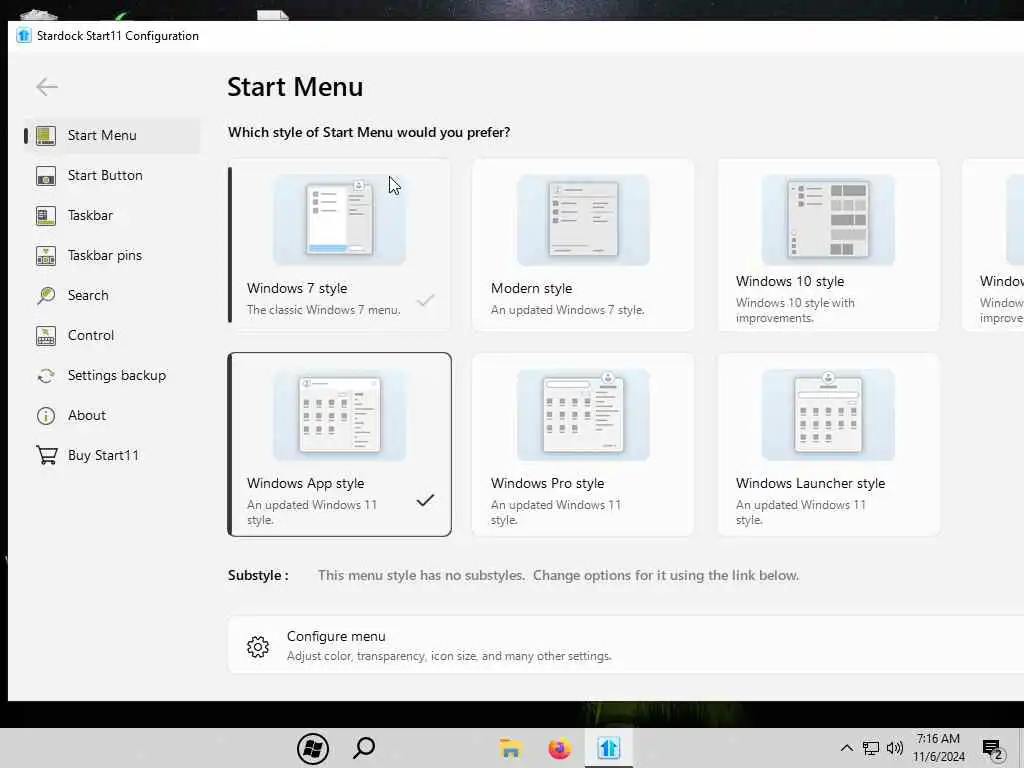Open the Start Button section

(x=112, y=176)
